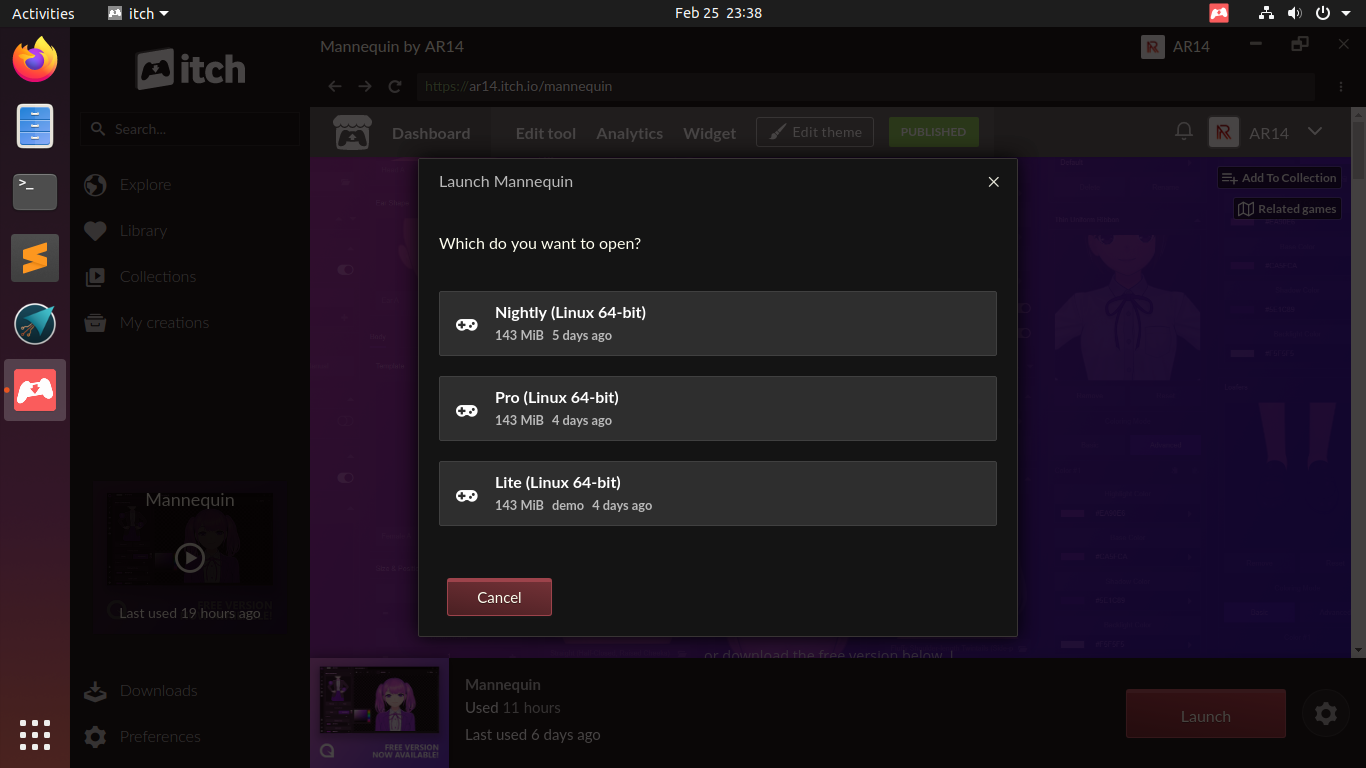Click the Edit theme button
Screen dimensions: 1366x768
(x=815, y=132)
